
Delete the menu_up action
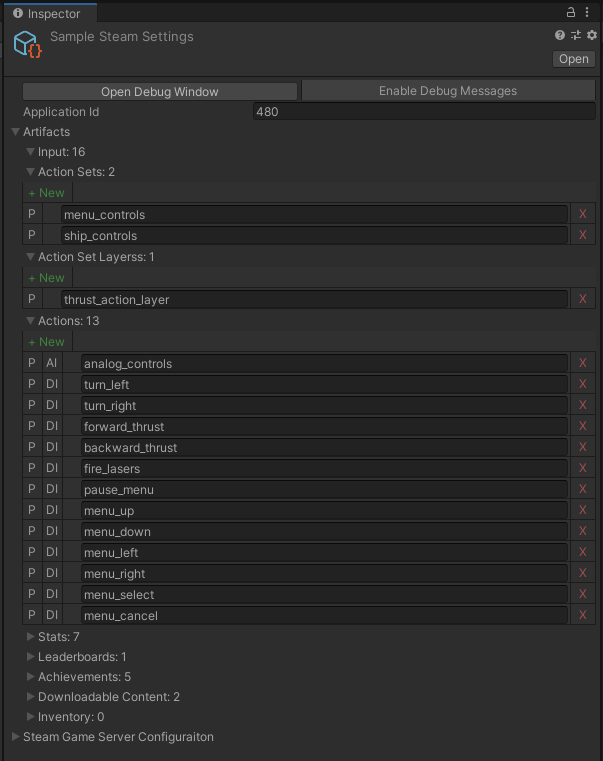(x=583, y=510)
